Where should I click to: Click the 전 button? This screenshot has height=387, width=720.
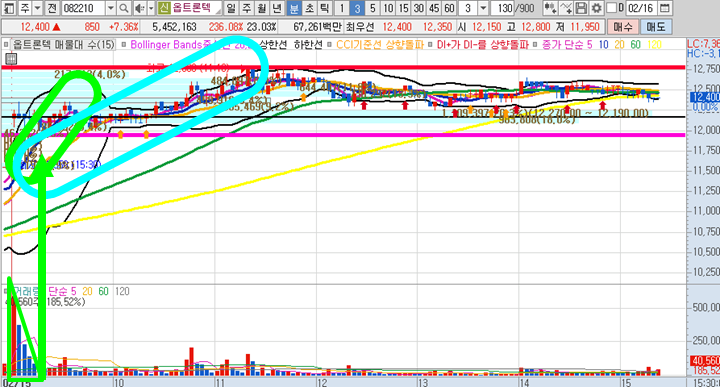pos(52,8)
